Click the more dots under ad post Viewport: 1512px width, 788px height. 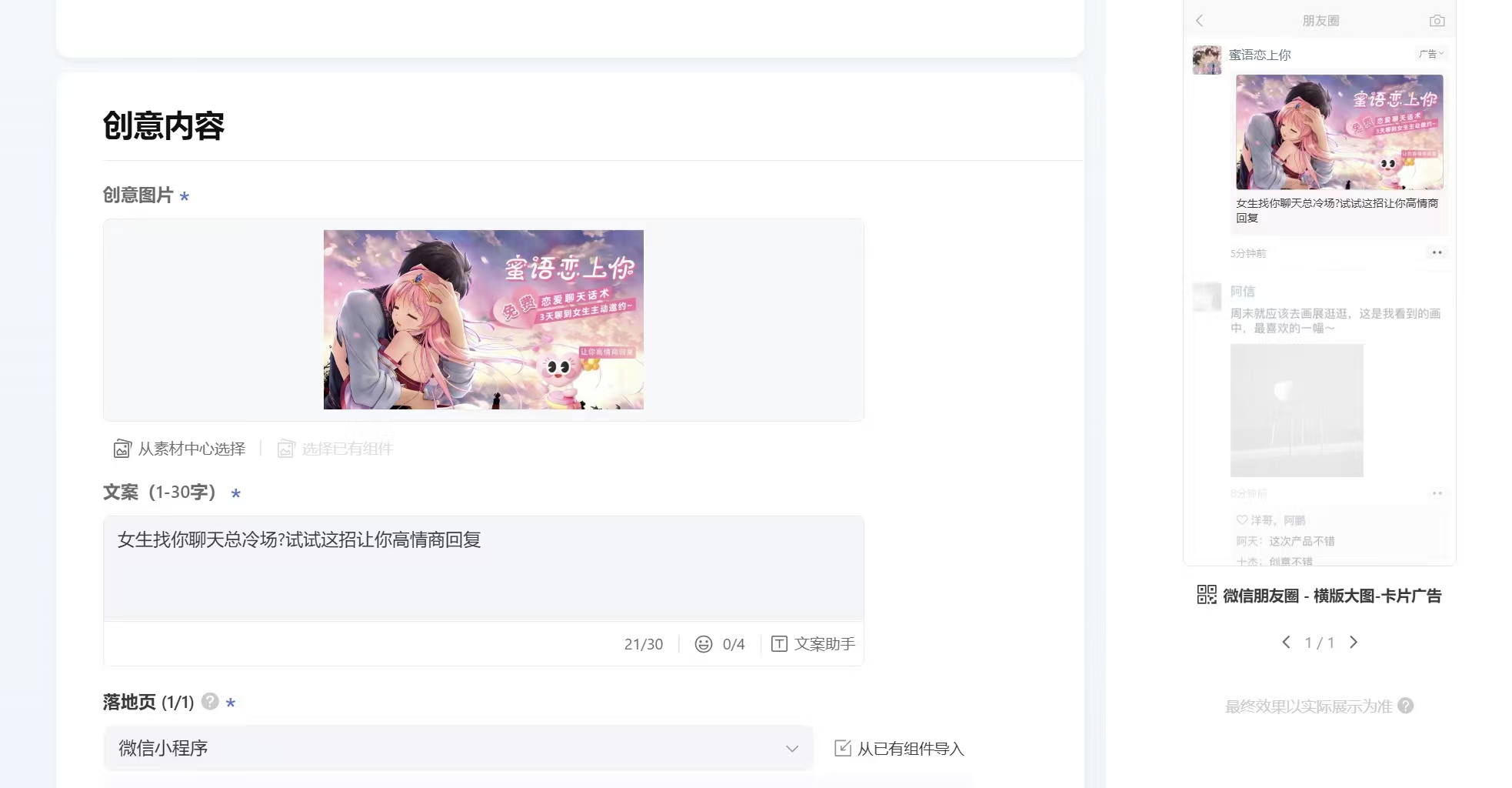[x=1437, y=252]
